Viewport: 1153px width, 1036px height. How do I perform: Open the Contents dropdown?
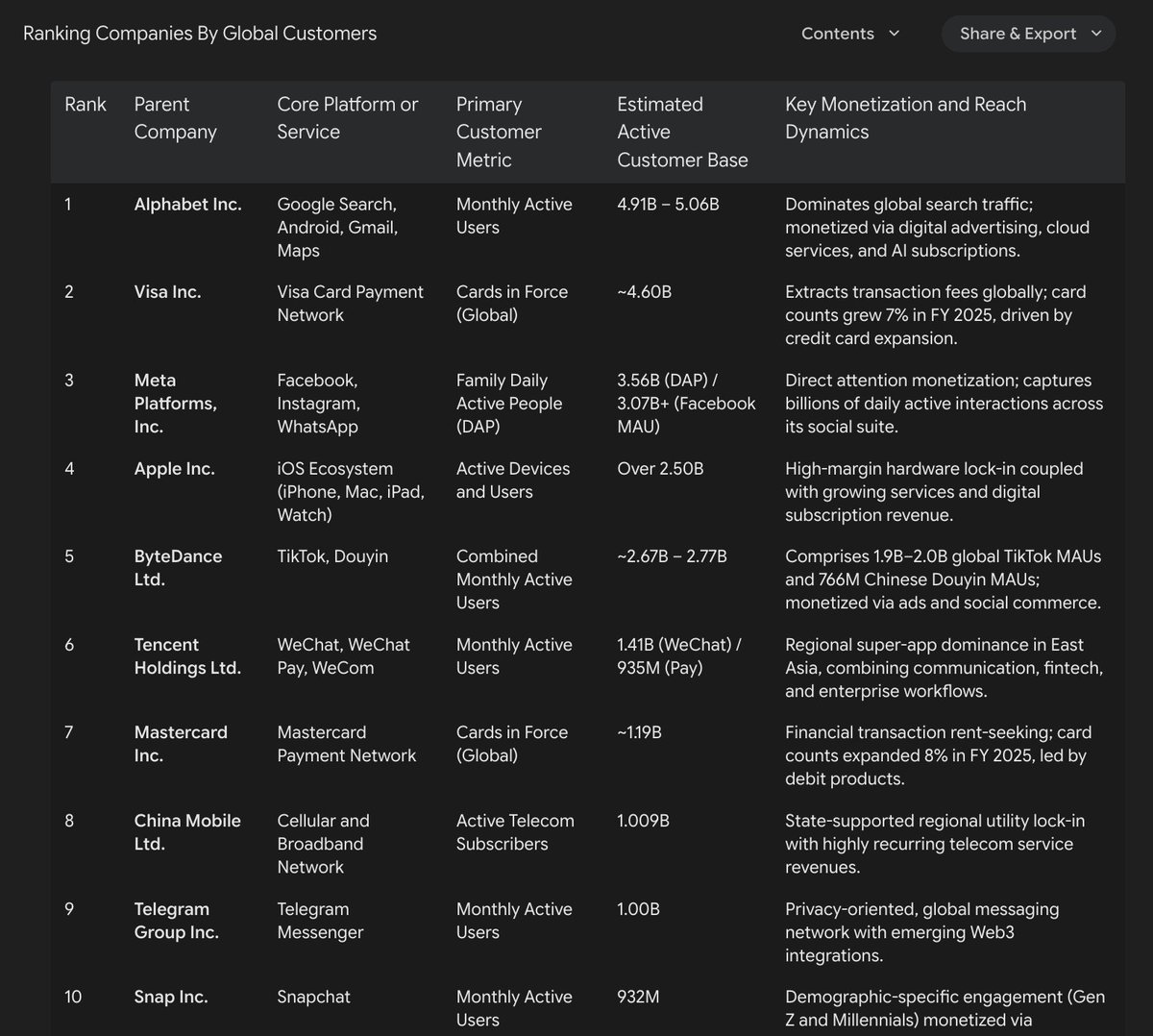pyautogui.click(x=851, y=34)
